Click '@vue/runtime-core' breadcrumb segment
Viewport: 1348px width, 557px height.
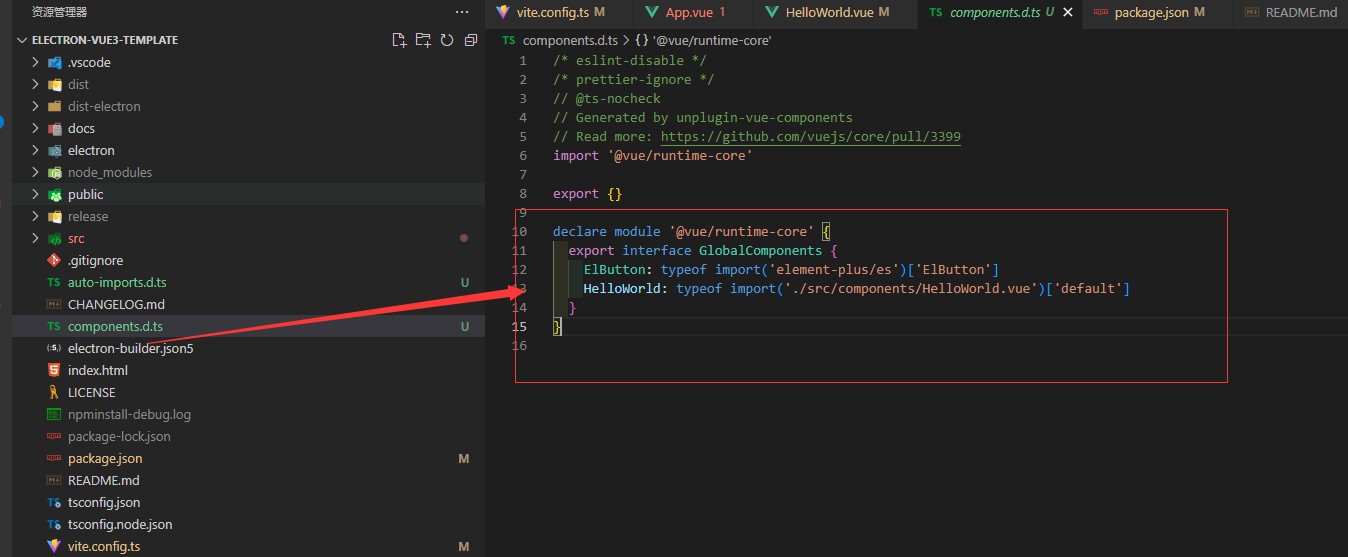point(712,40)
